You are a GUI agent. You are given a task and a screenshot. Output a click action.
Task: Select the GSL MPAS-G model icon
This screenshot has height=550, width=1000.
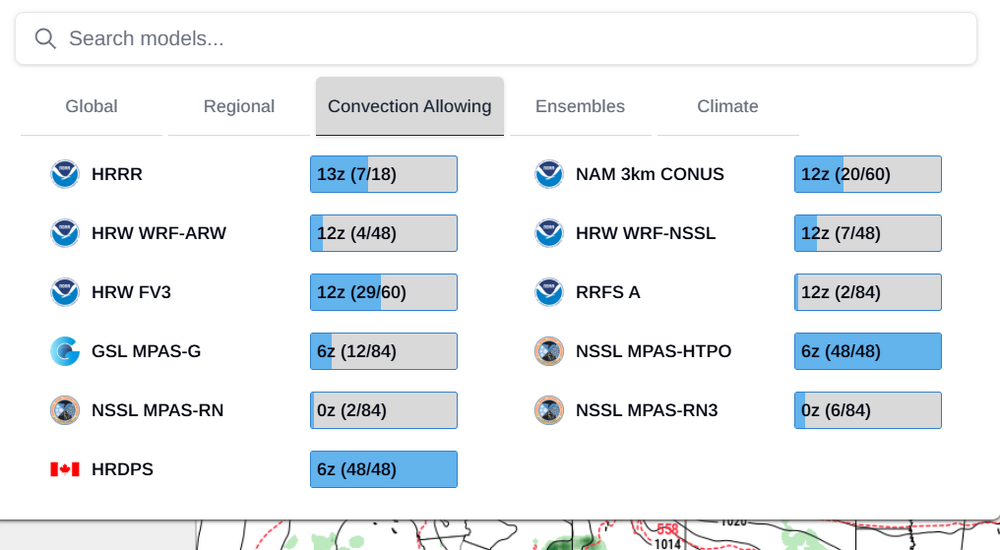(65, 351)
